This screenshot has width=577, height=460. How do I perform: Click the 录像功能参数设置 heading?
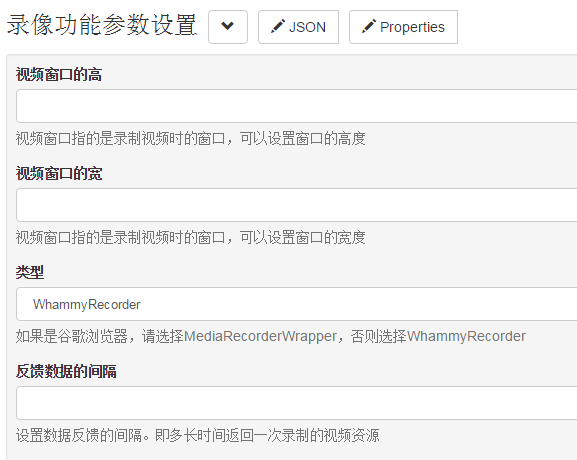point(102,25)
